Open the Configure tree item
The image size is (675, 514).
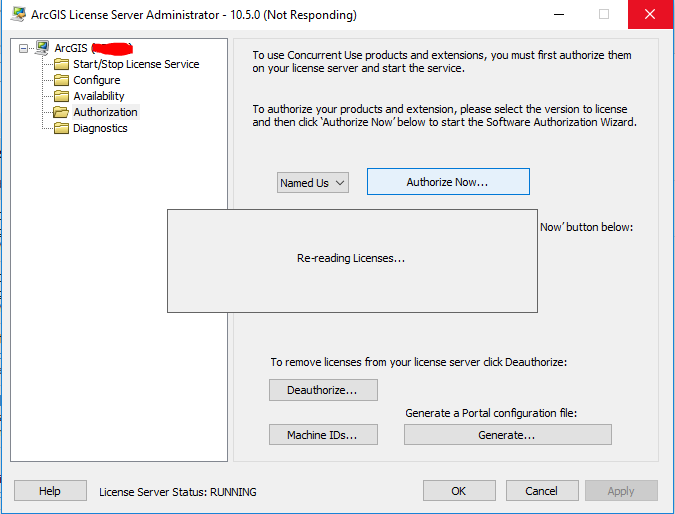(x=96, y=80)
